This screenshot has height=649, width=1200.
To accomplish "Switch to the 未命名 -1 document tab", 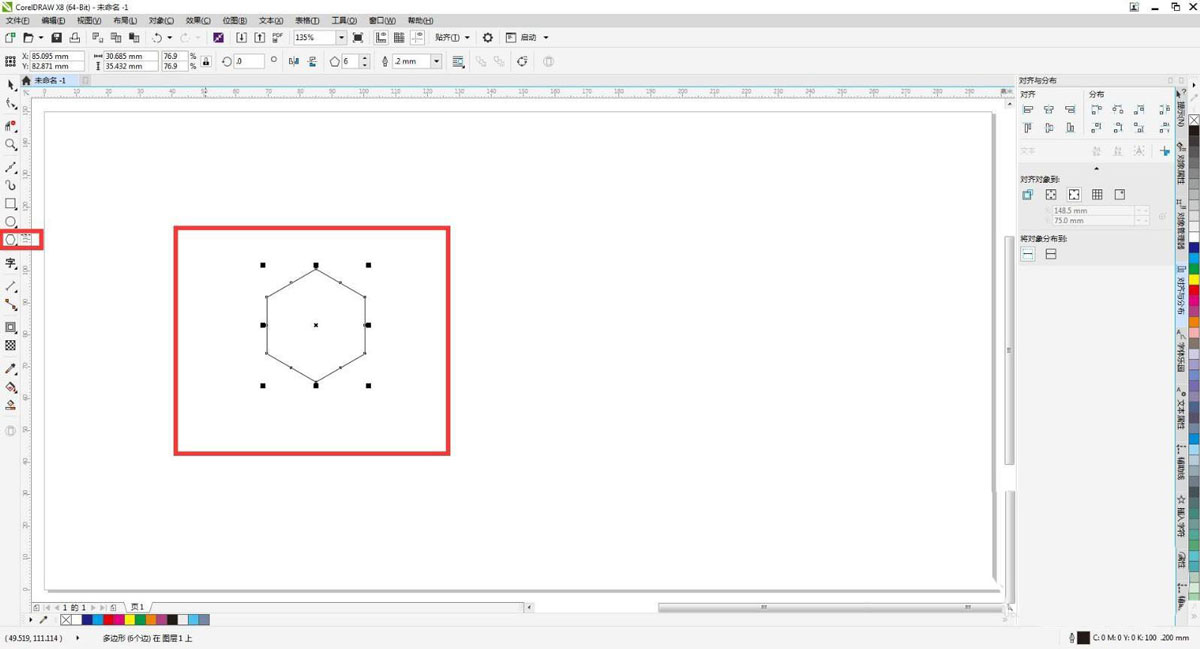I will [x=49, y=80].
